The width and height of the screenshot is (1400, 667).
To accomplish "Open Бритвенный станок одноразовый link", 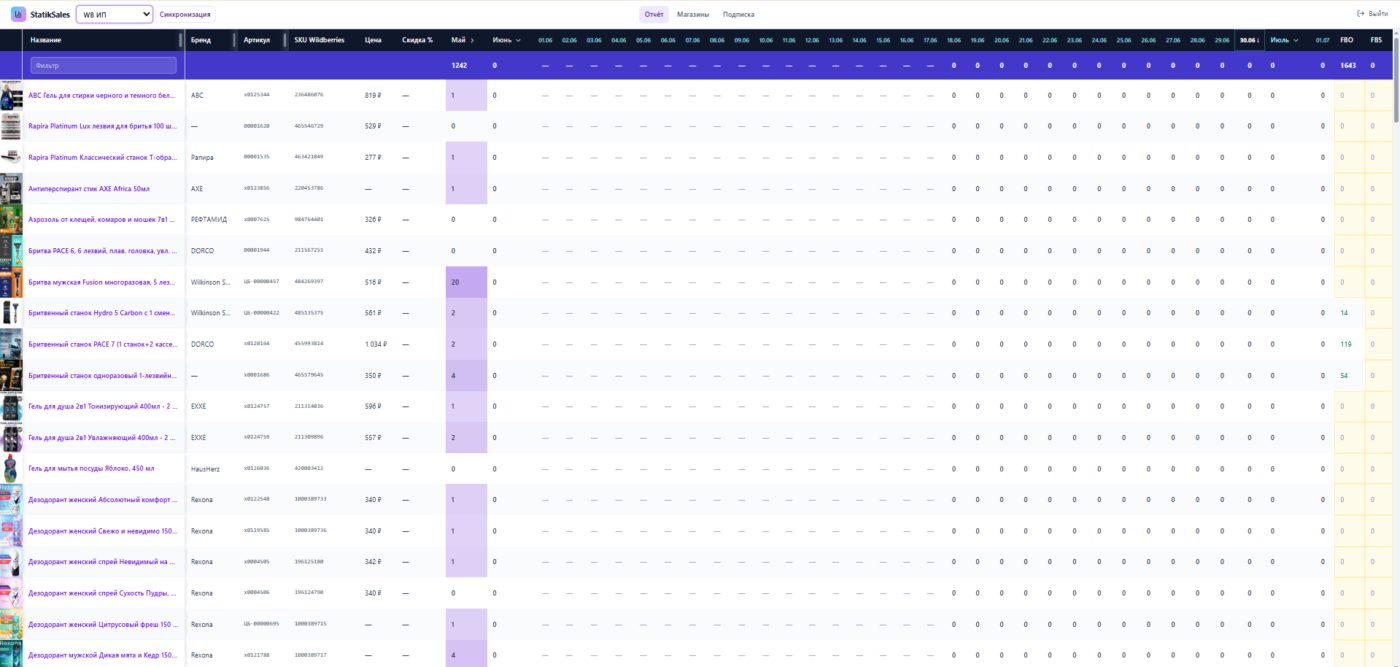I will (x=102, y=375).
